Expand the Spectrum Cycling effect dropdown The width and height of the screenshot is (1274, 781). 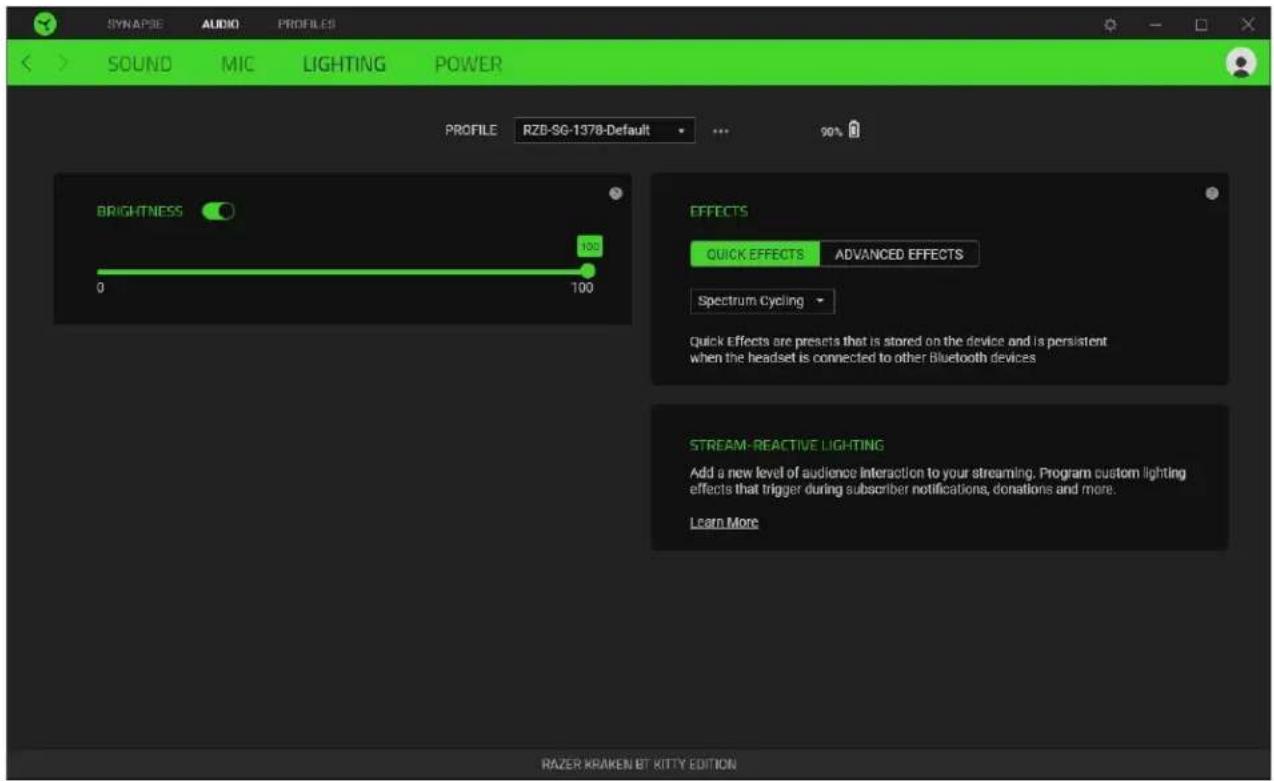click(x=762, y=301)
